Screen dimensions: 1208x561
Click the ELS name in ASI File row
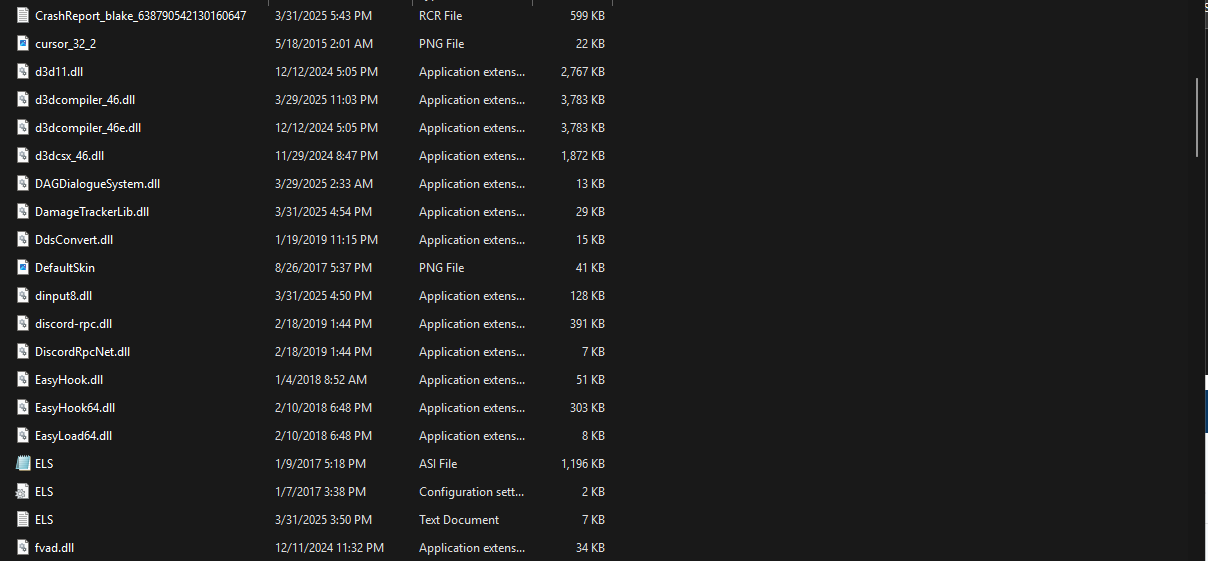click(x=44, y=464)
